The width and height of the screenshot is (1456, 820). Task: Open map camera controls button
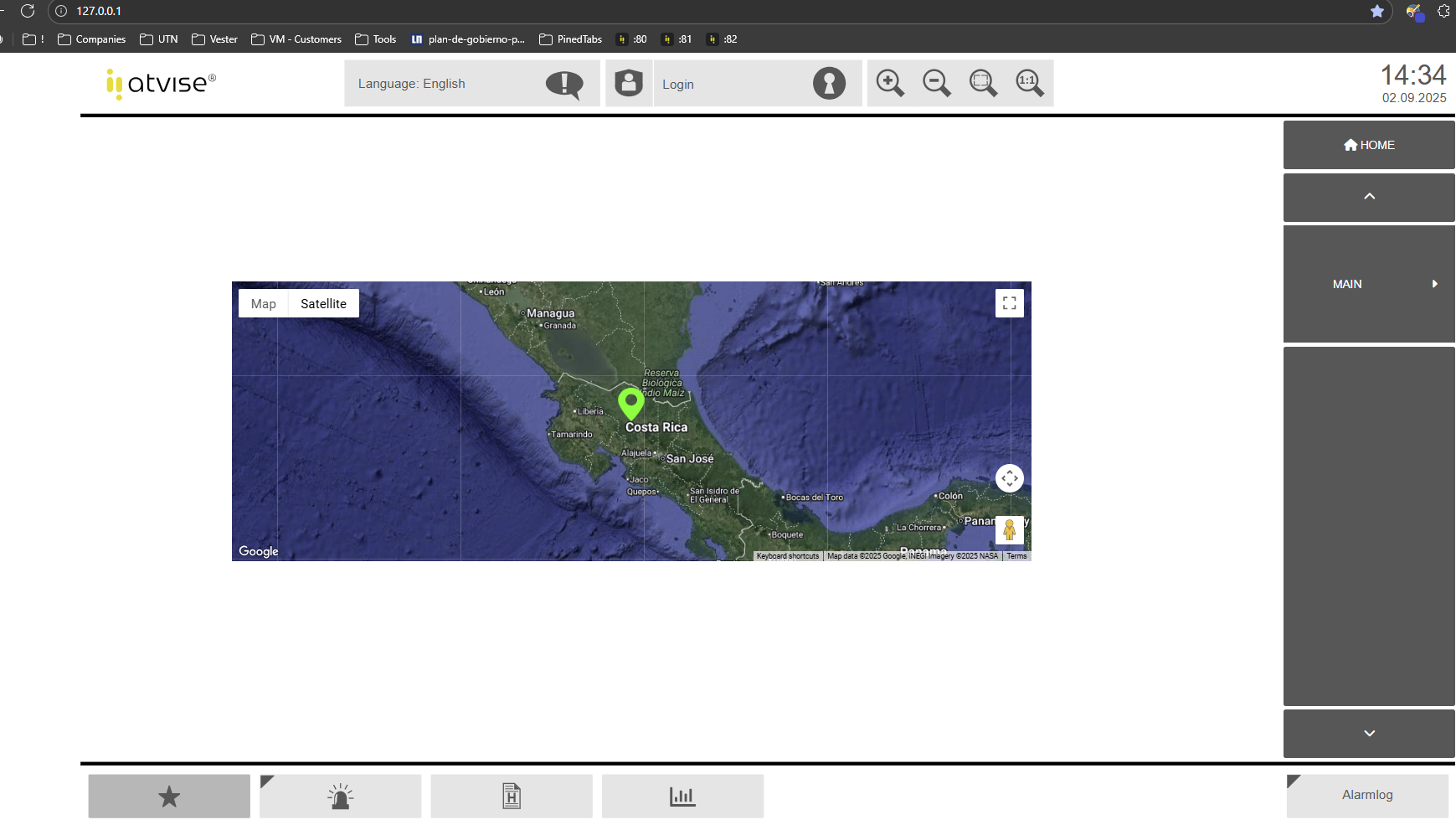pyautogui.click(x=1010, y=478)
